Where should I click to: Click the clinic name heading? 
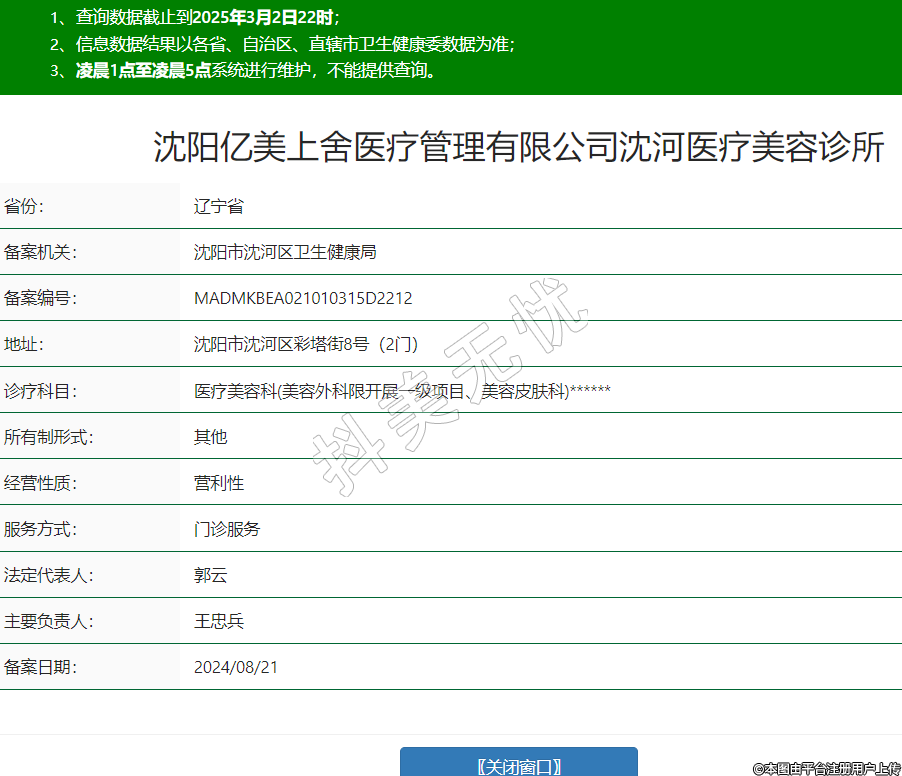click(519, 147)
